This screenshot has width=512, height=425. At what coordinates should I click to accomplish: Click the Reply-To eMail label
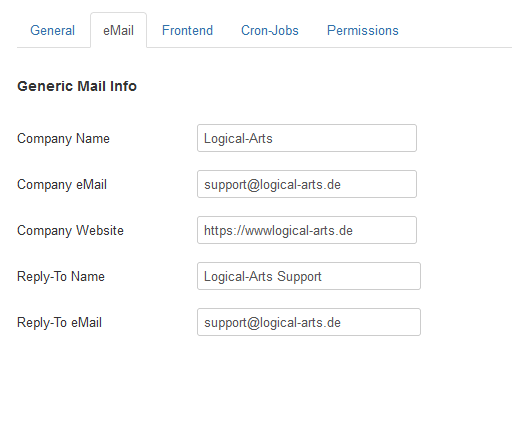[x=59, y=322]
